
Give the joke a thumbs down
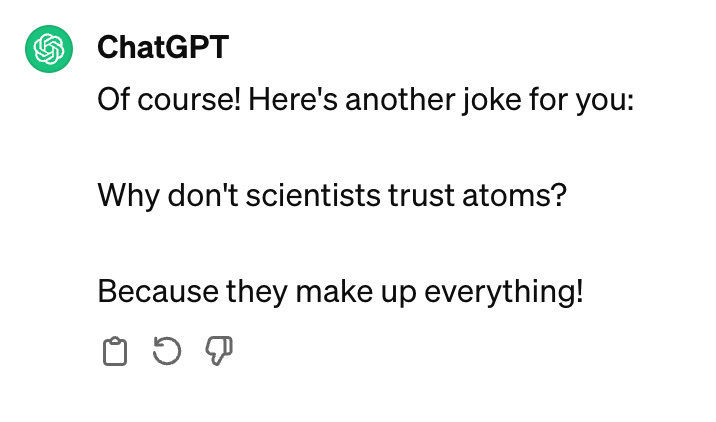pyautogui.click(x=218, y=351)
